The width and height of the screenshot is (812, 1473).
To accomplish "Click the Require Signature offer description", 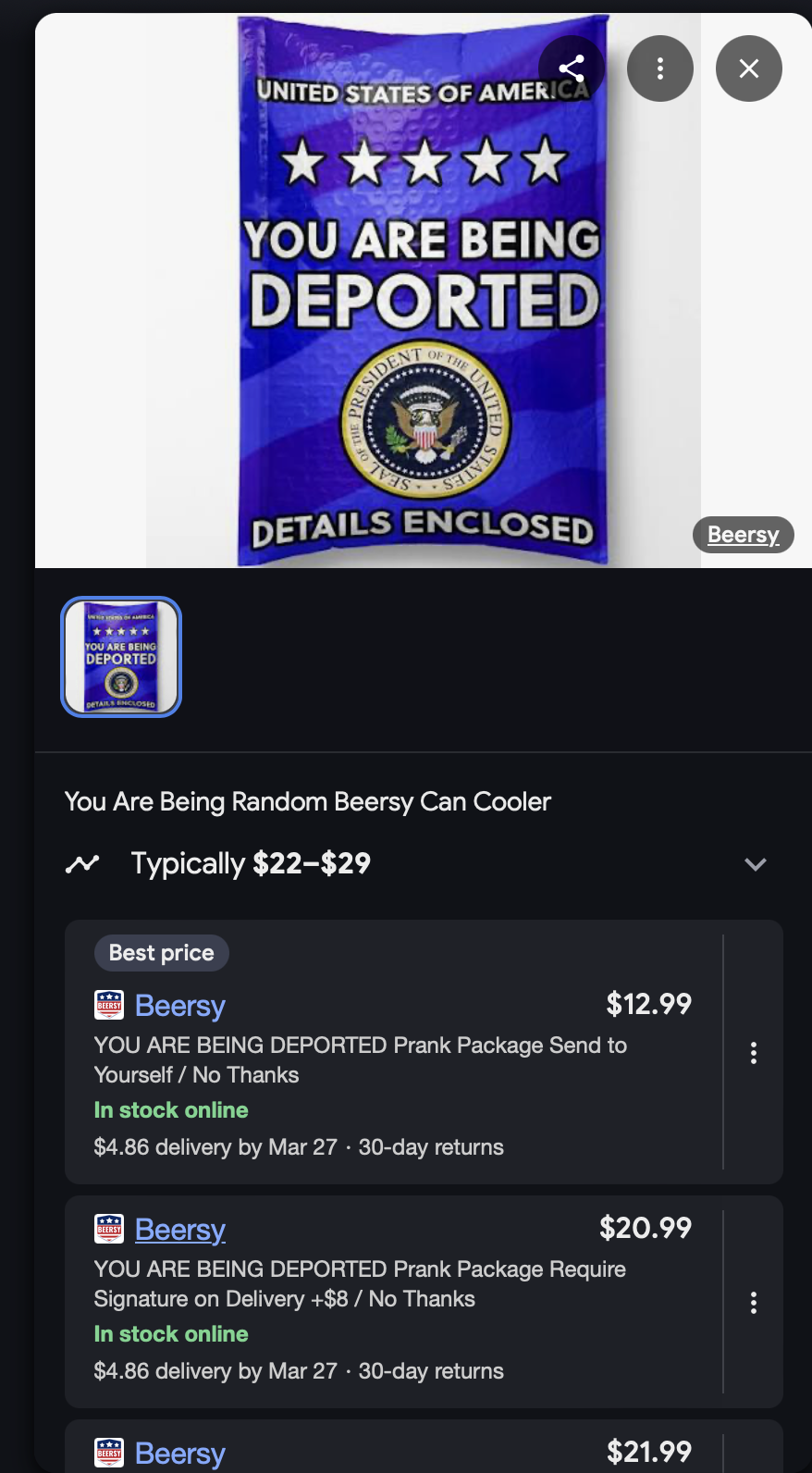I will click(x=360, y=1284).
